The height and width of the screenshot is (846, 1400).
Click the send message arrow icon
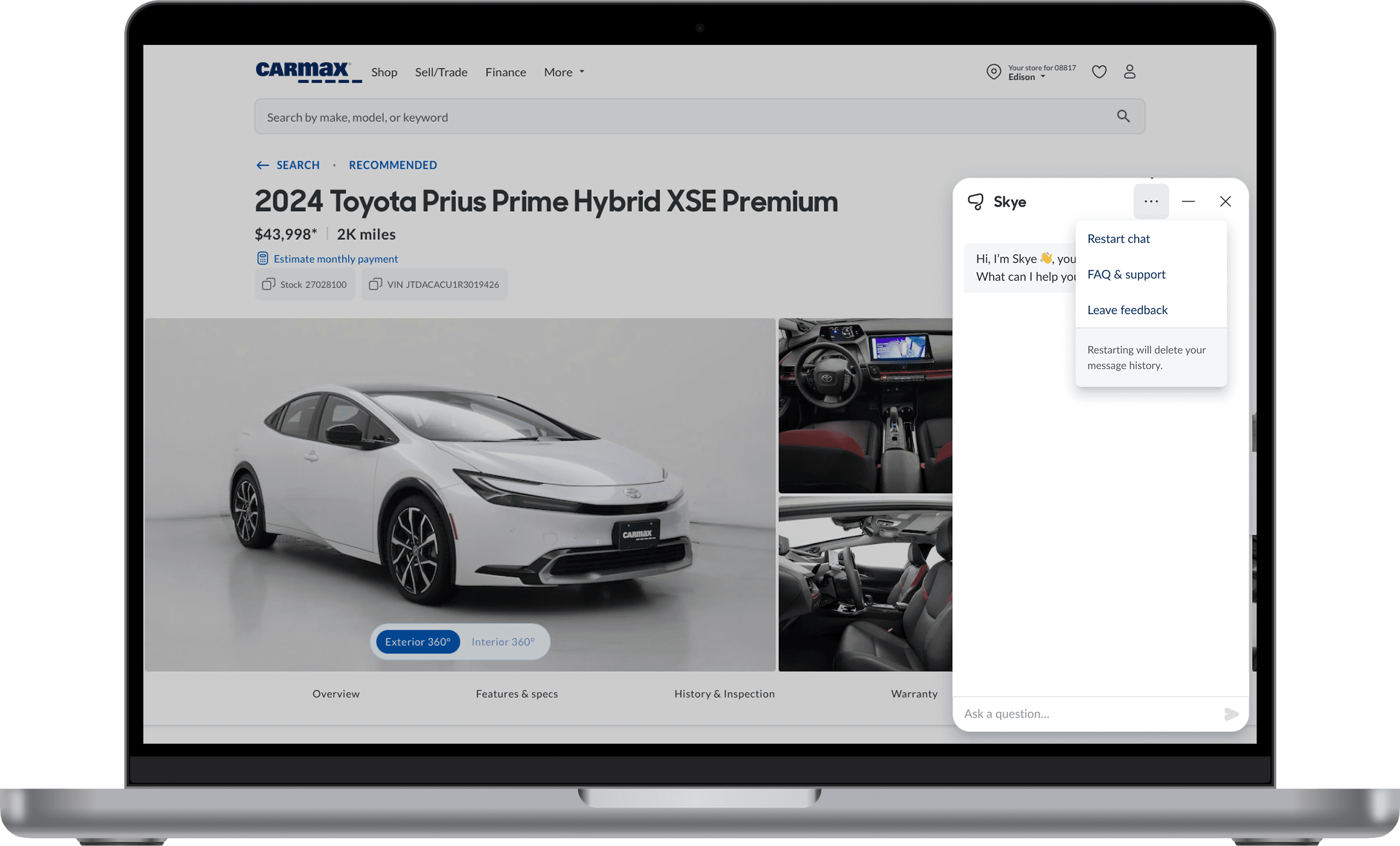(1231, 714)
